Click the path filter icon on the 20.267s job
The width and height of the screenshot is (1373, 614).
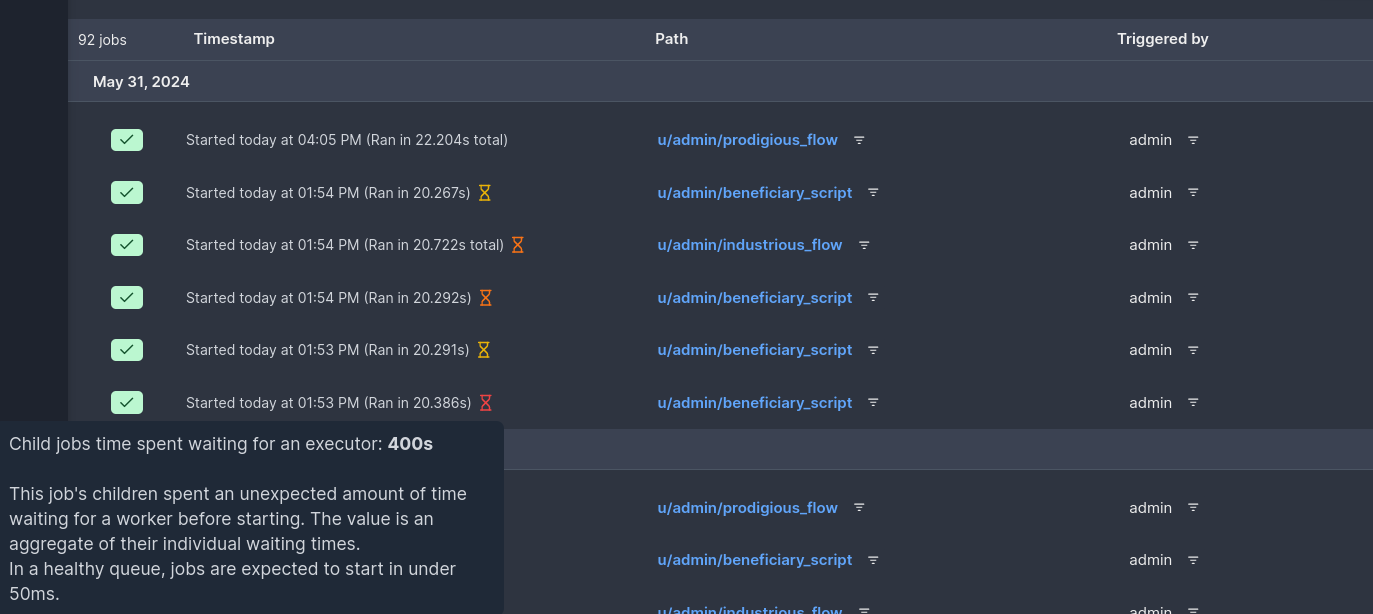coord(873,193)
